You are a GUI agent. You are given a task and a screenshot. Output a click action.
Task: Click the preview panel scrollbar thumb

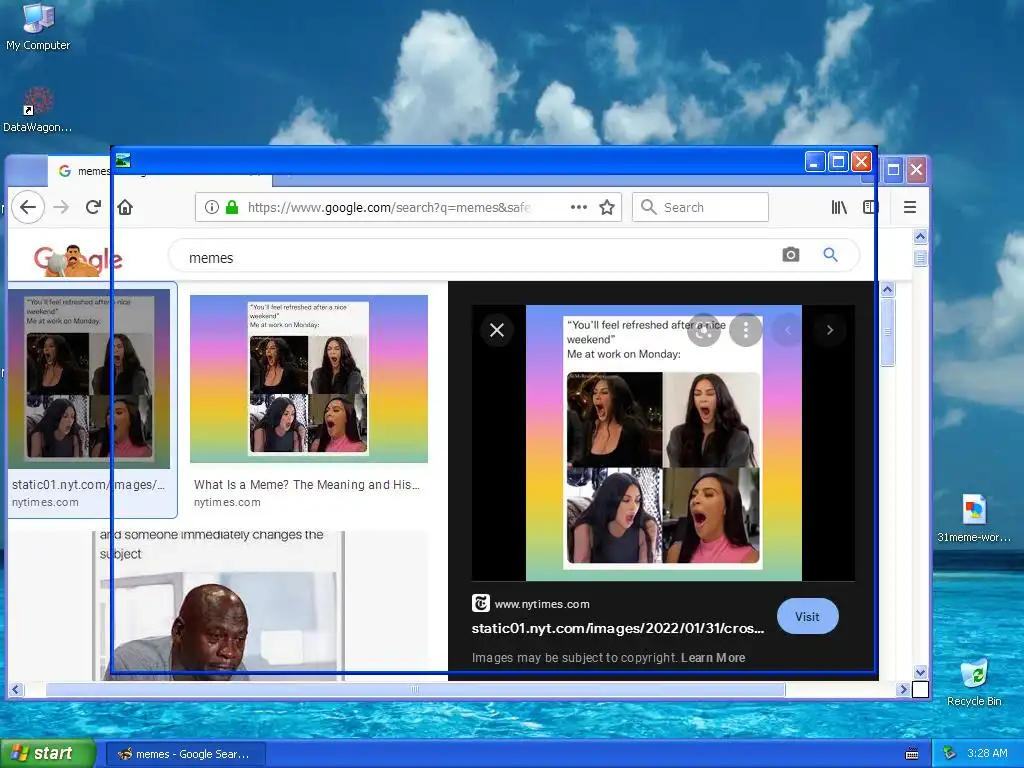click(x=888, y=331)
